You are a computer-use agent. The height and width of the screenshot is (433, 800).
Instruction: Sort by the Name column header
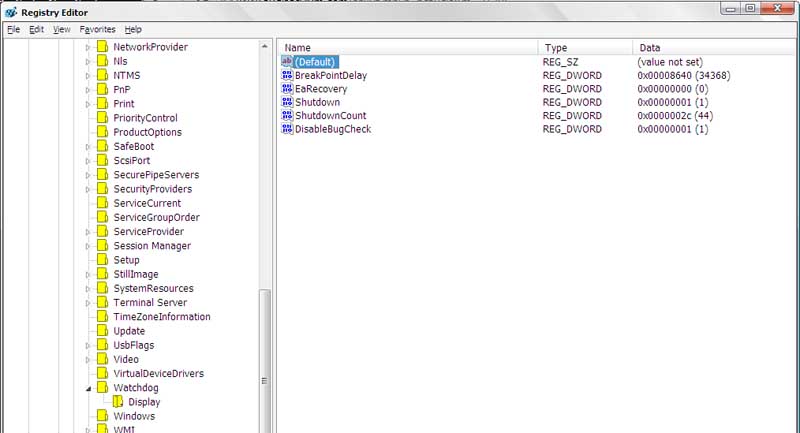pos(408,47)
